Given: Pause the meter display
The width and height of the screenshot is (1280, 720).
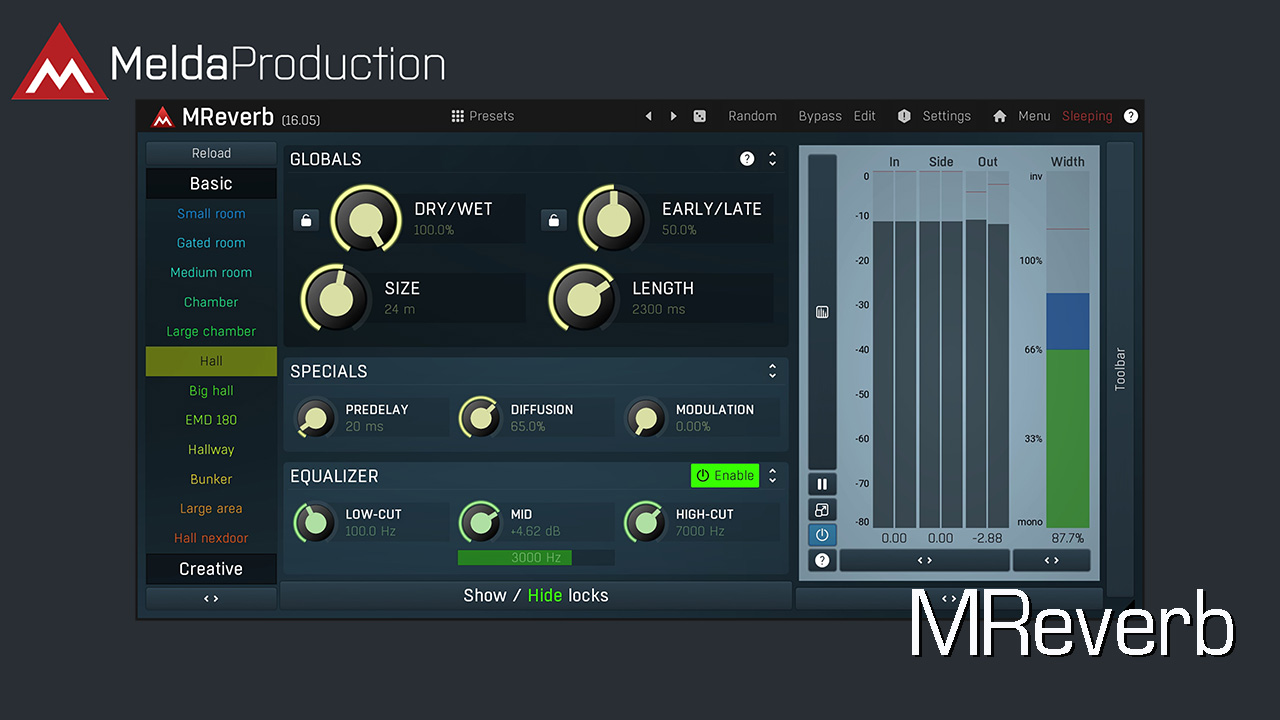Looking at the screenshot, I should 822,484.
